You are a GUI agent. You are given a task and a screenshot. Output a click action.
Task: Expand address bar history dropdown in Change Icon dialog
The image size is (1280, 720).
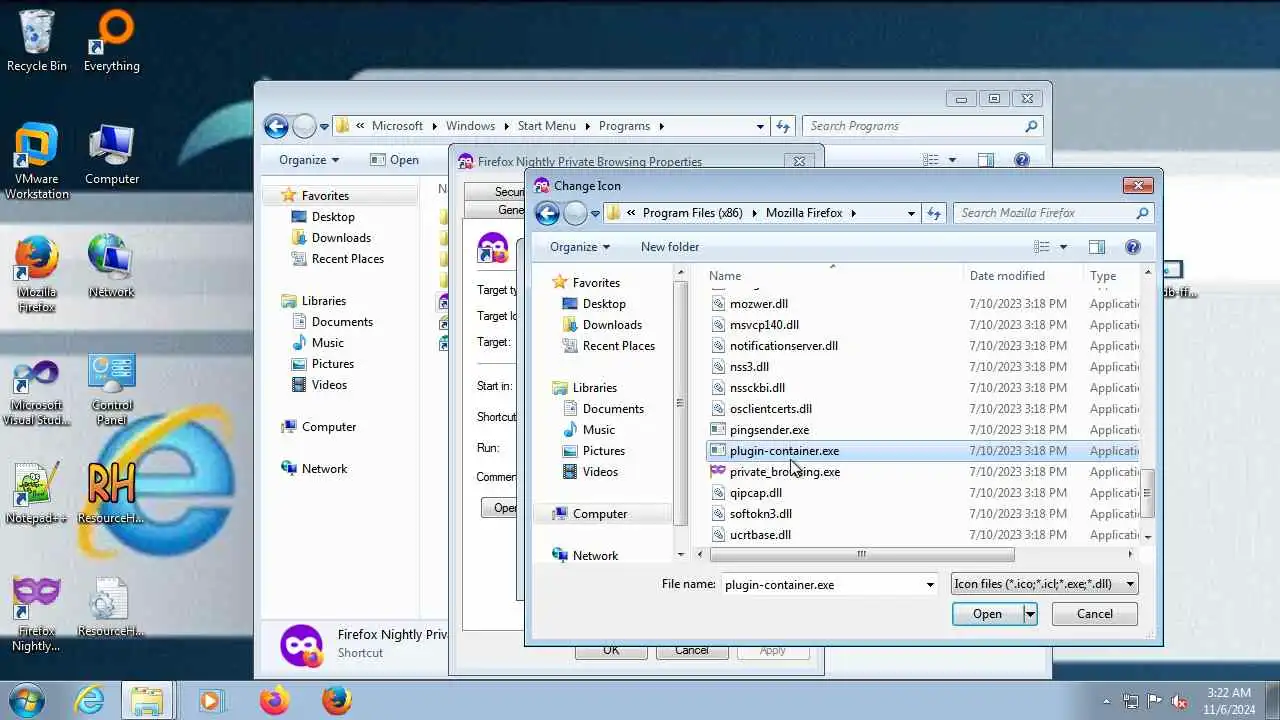(911, 213)
